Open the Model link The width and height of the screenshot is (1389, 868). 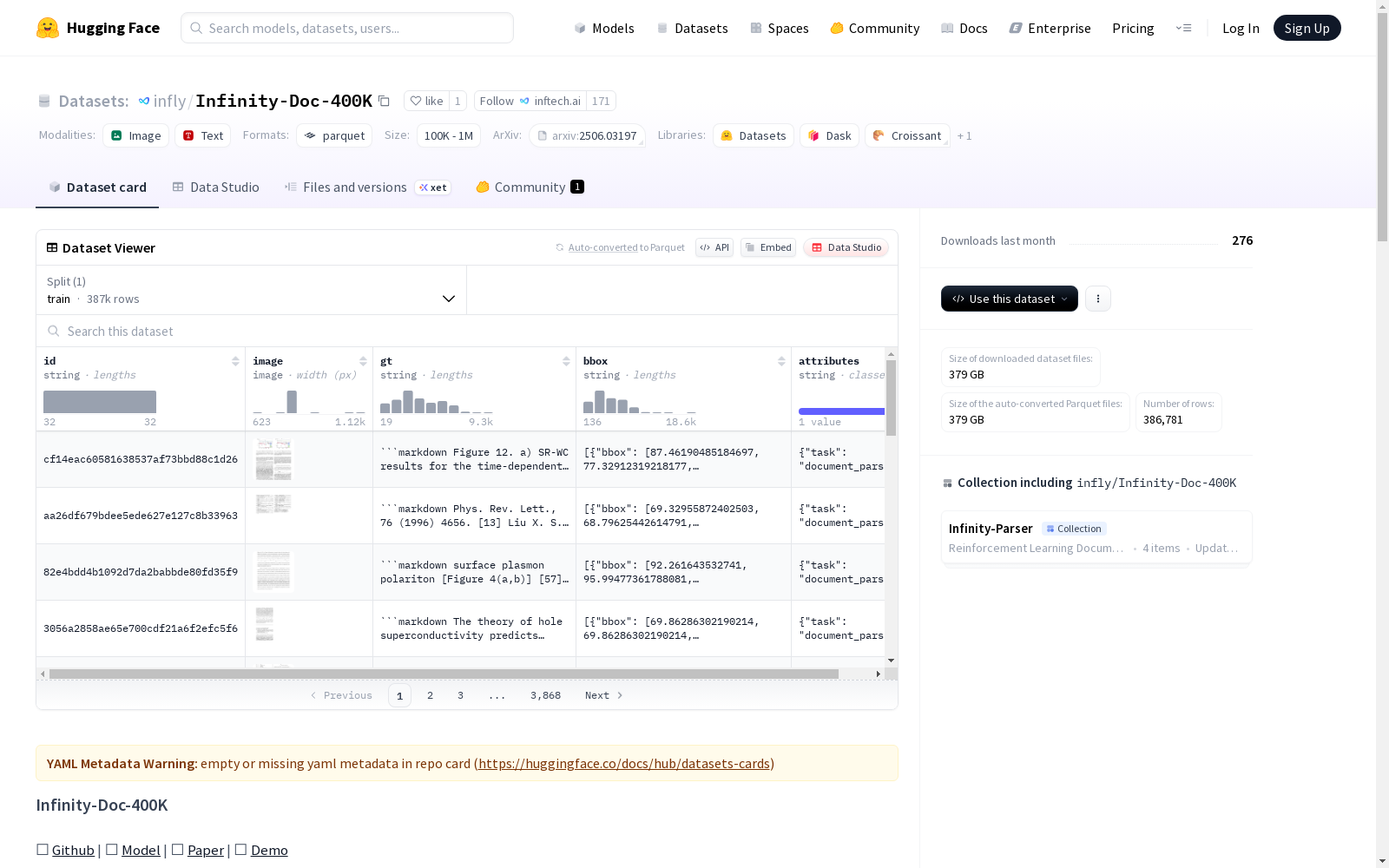141,850
